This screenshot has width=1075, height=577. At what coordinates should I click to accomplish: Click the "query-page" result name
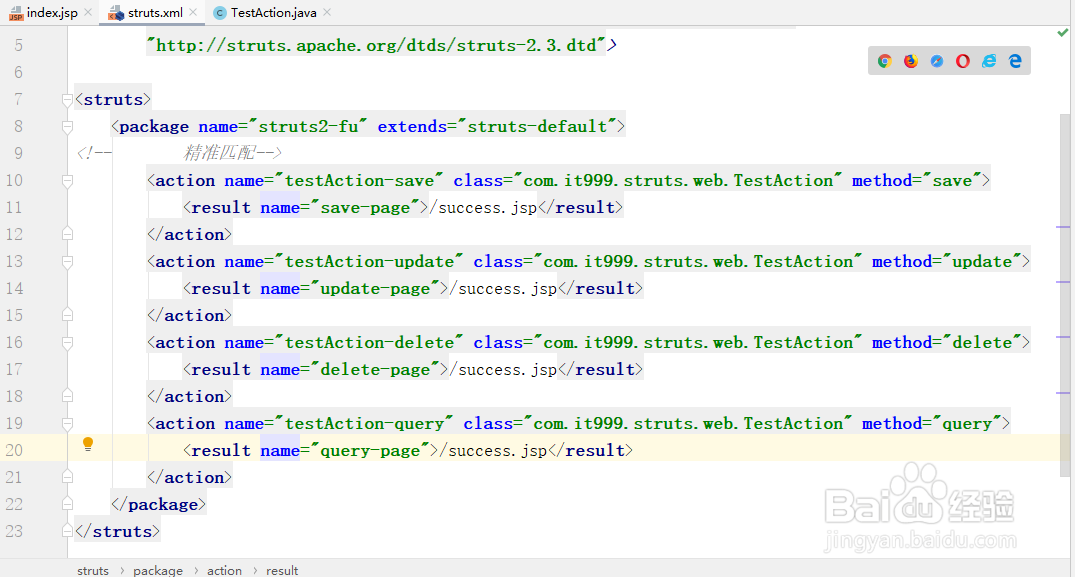[370, 450]
